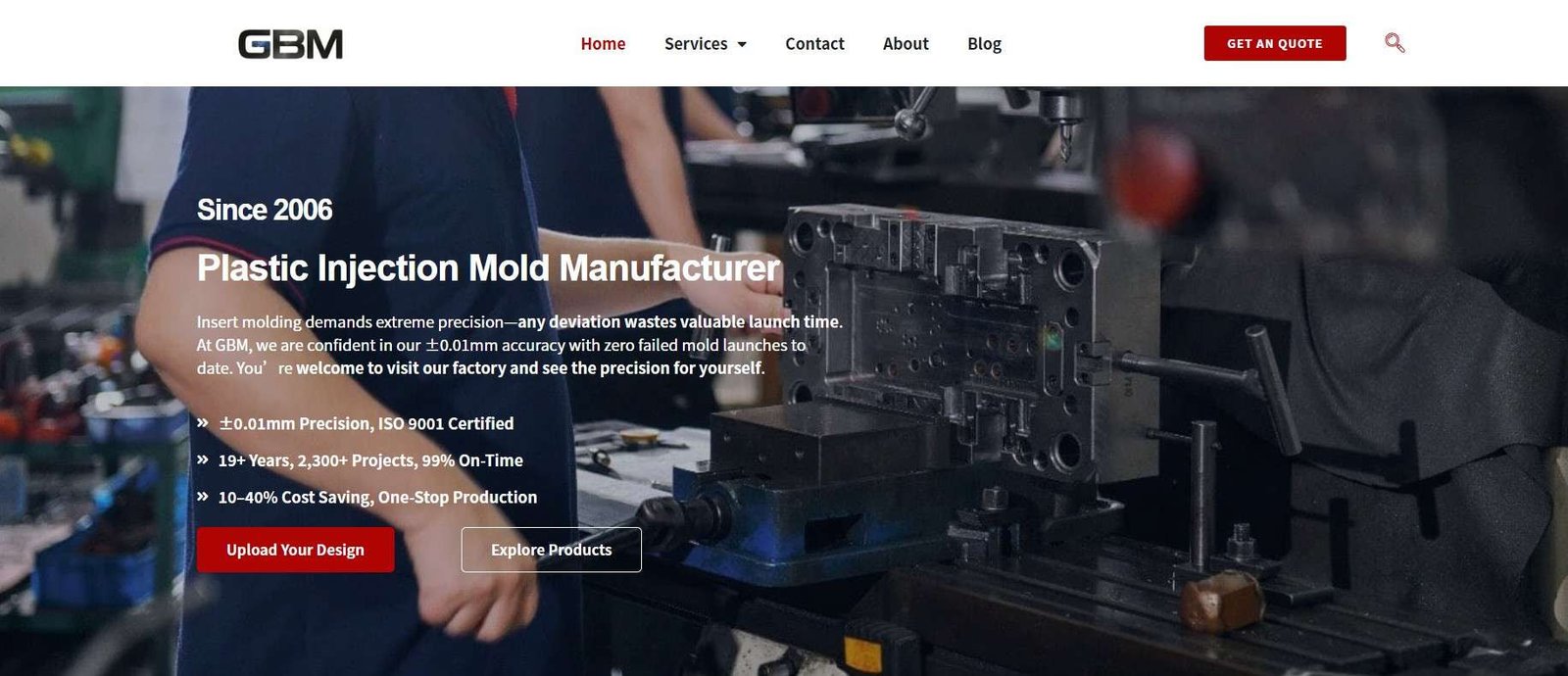Click chevron bullet before ±0.01mm Precision
Viewport: 1568px width, 676px height.
point(203,423)
